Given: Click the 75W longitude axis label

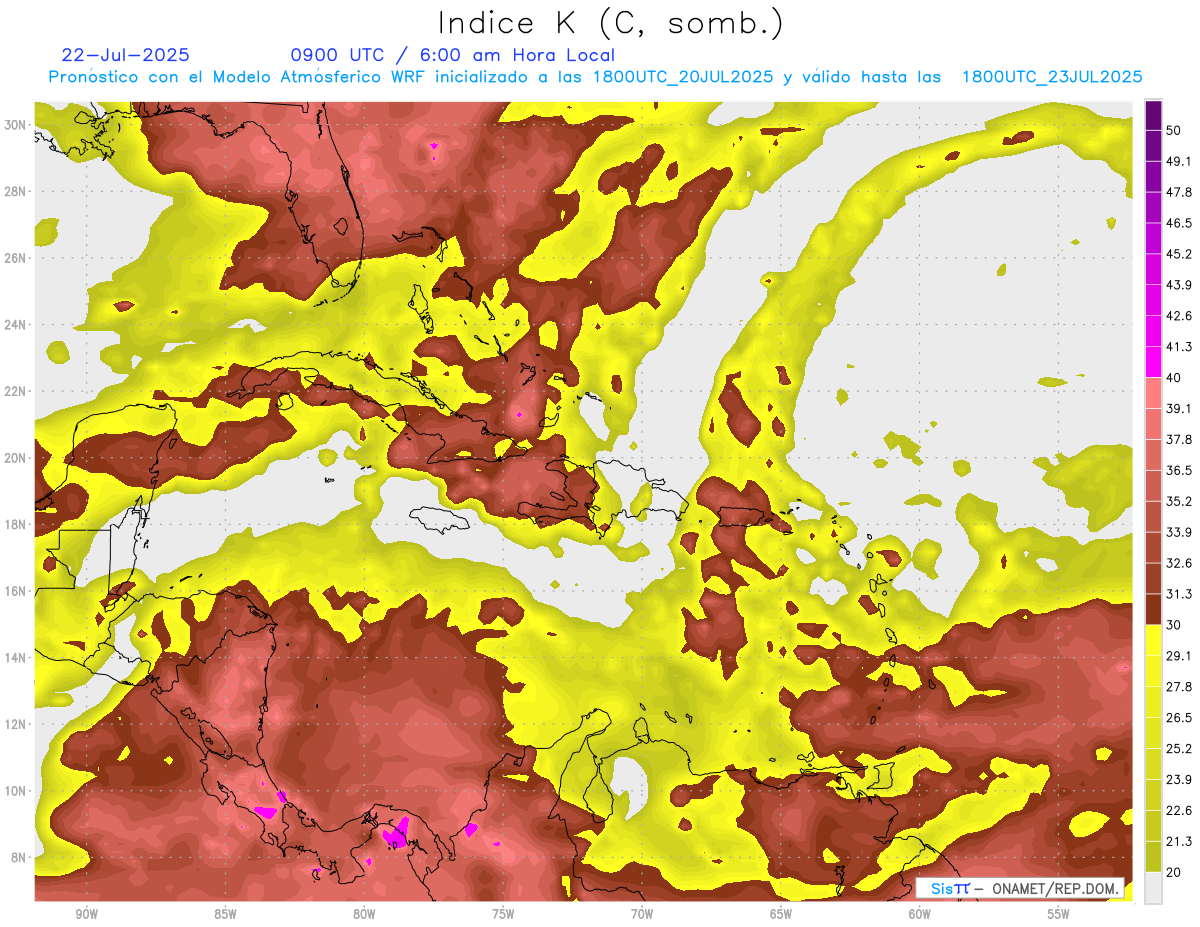Looking at the screenshot, I should (x=503, y=915).
